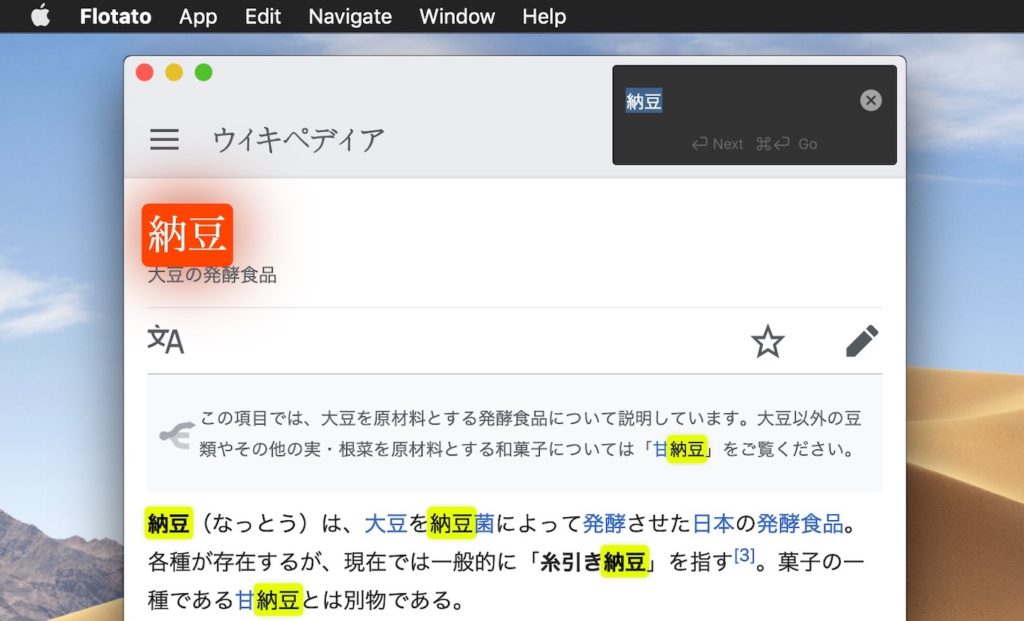
Task: Select the 文A language options icon
Action: (166, 341)
